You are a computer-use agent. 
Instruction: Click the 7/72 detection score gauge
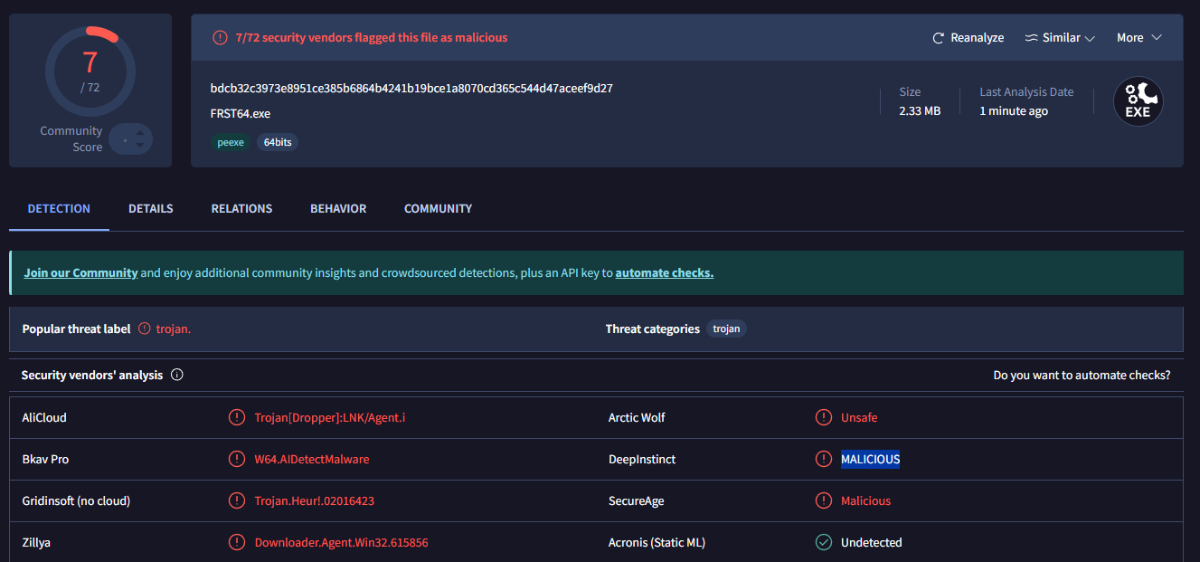point(90,72)
